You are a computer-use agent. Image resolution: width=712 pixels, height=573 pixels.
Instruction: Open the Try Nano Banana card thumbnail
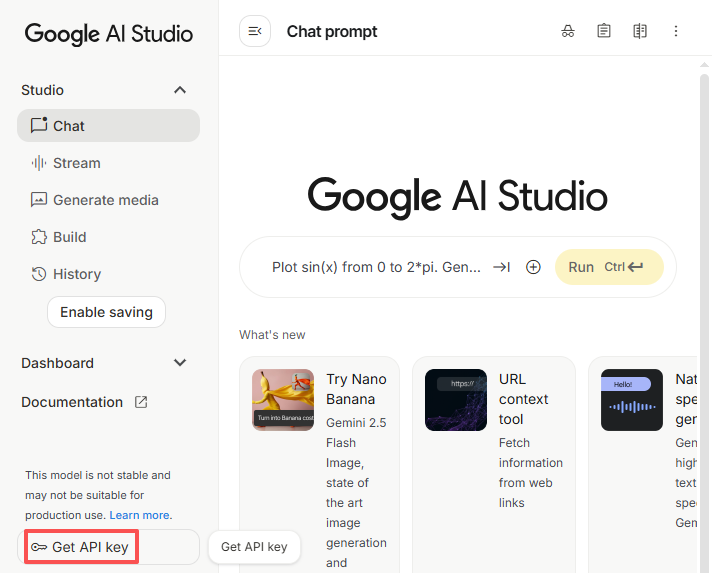tap(283, 400)
